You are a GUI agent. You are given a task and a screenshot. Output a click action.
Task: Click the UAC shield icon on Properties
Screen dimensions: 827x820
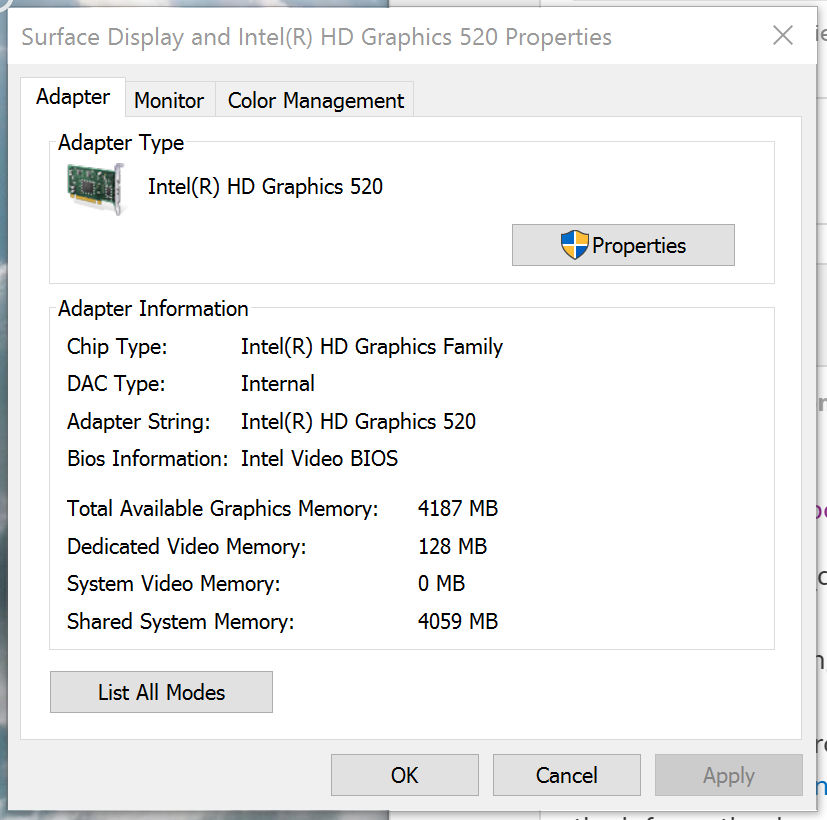pos(574,245)
